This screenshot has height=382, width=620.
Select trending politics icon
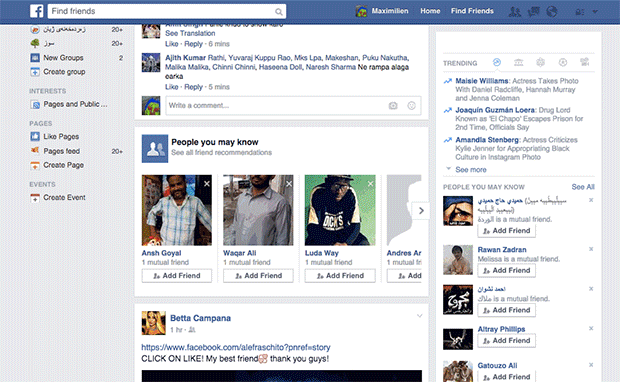518,62
